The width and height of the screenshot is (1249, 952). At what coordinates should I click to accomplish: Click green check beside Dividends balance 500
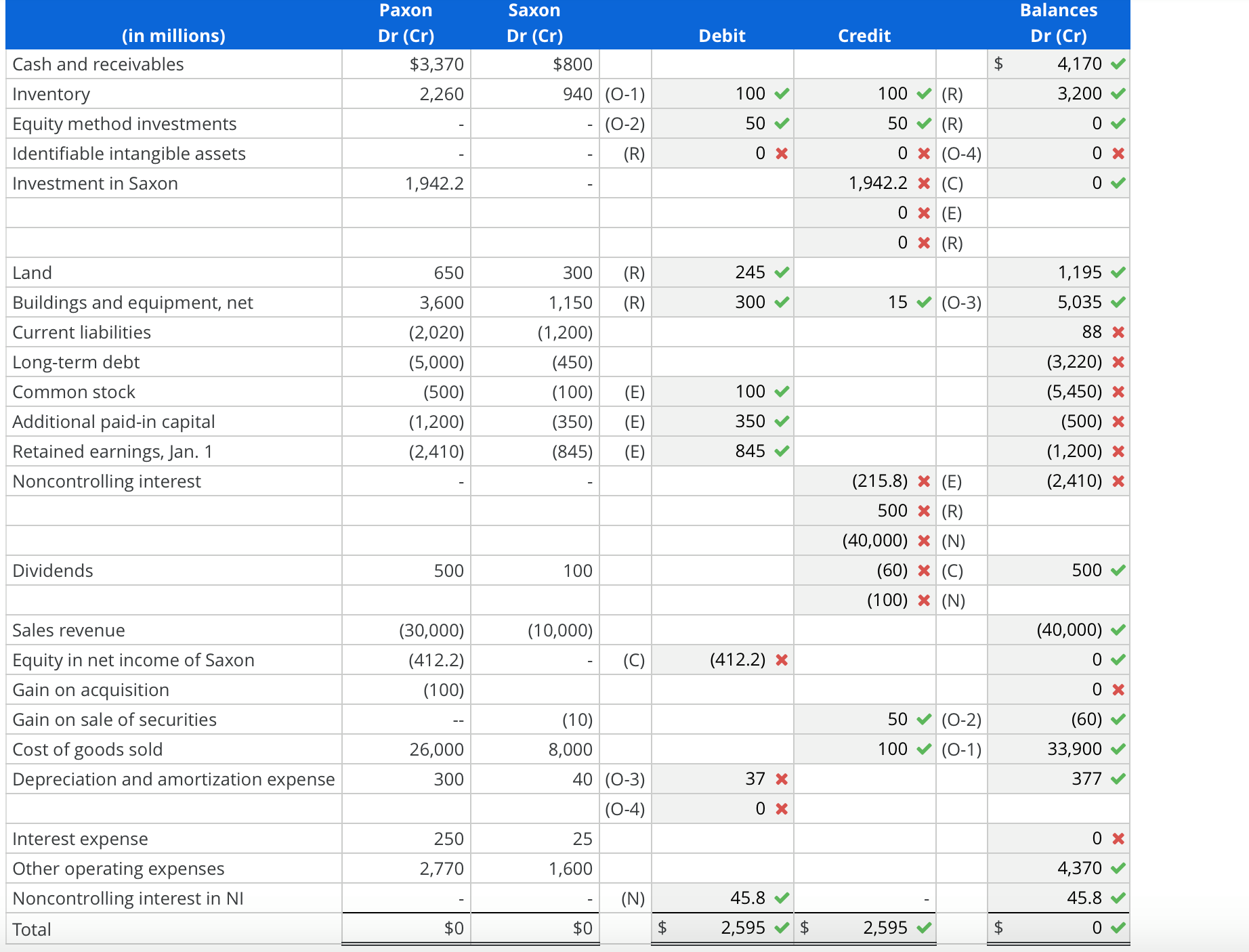[1118, 571]
